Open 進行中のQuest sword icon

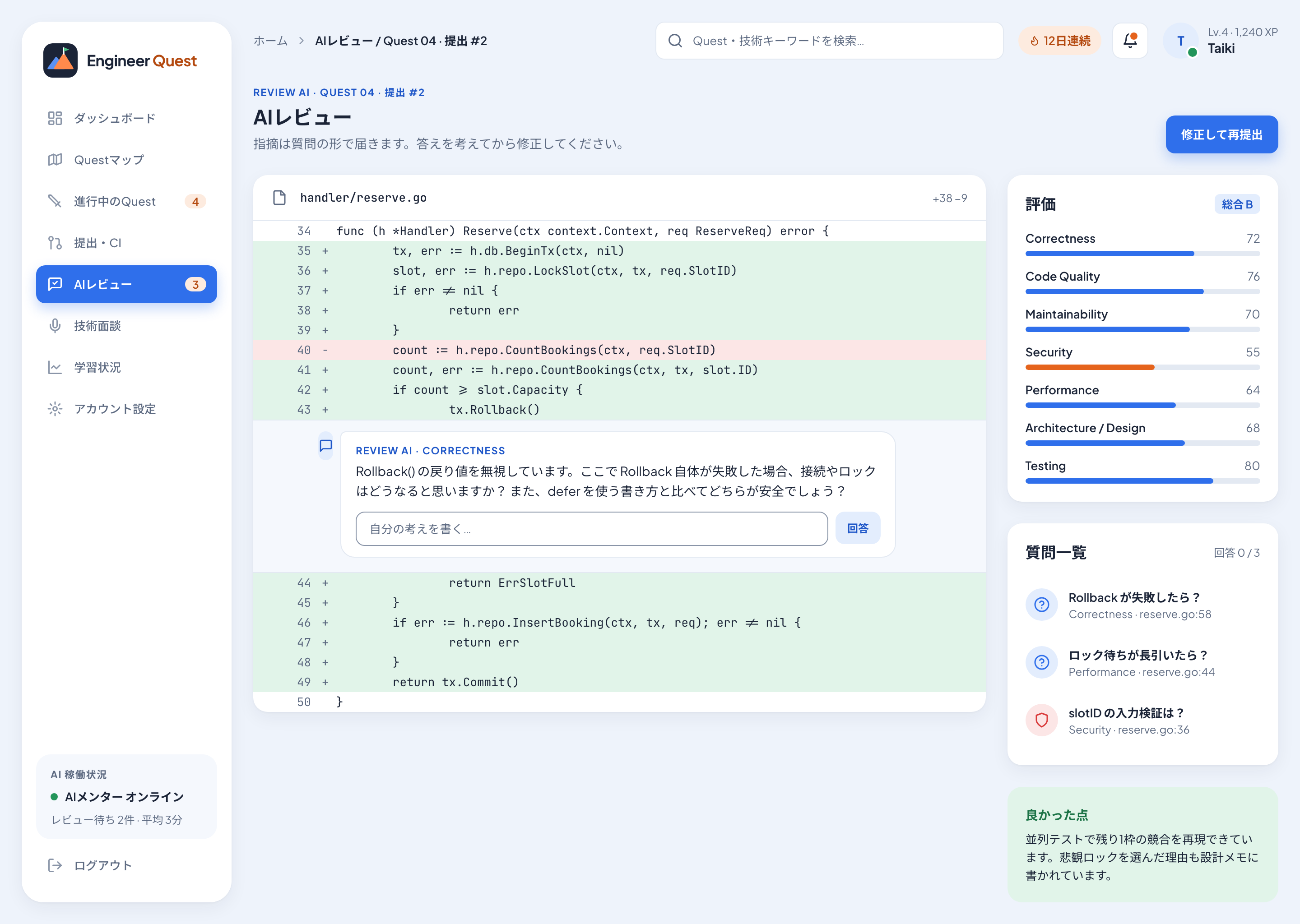click(x=55, y=201)
